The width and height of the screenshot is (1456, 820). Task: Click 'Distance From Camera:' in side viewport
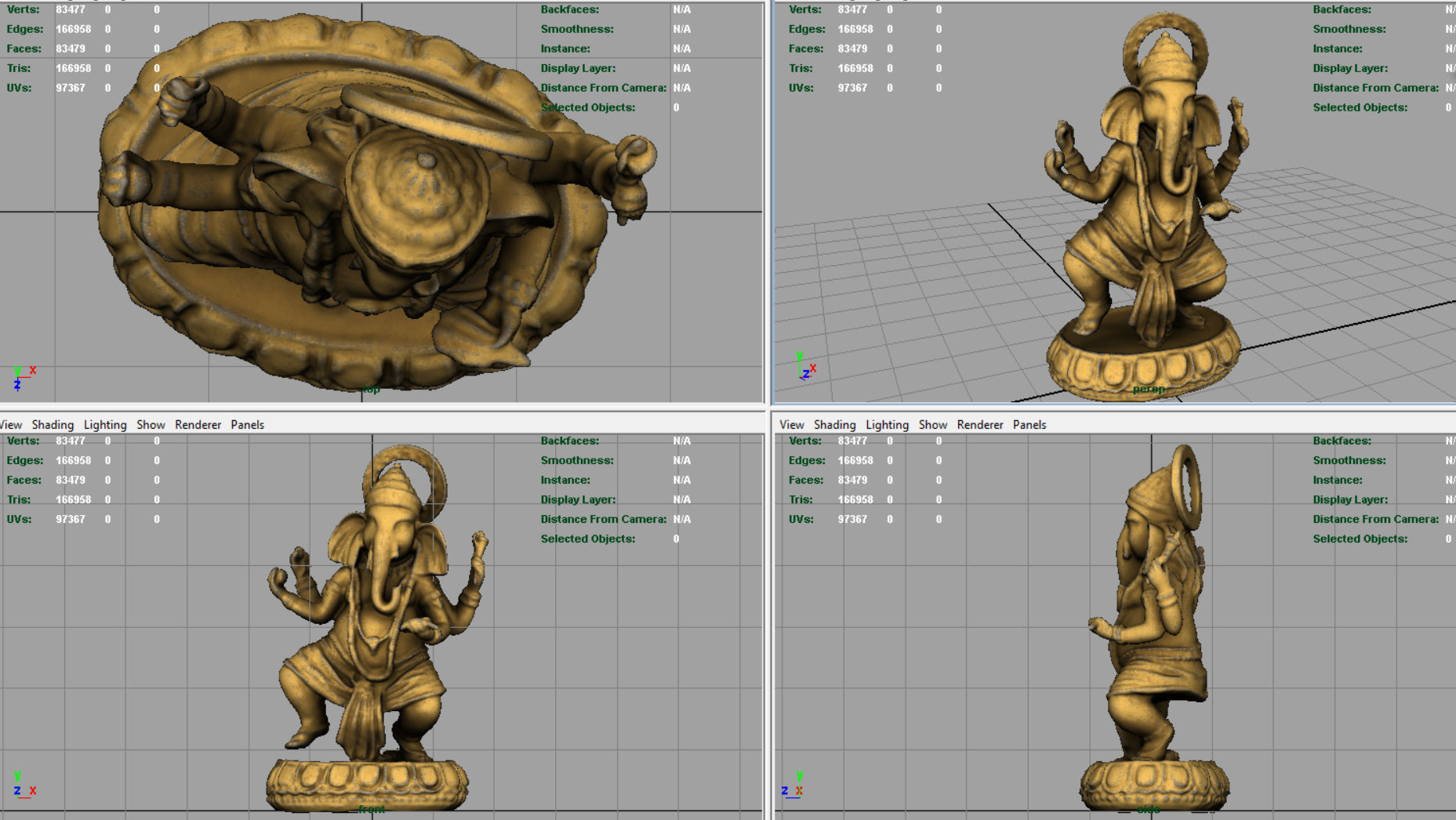(x=1376, y=519)
